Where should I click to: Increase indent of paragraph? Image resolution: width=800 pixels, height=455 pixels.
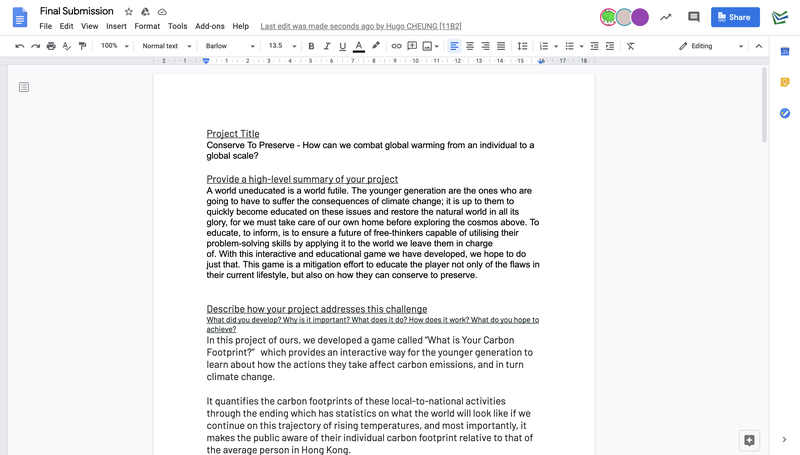[610, 46]
